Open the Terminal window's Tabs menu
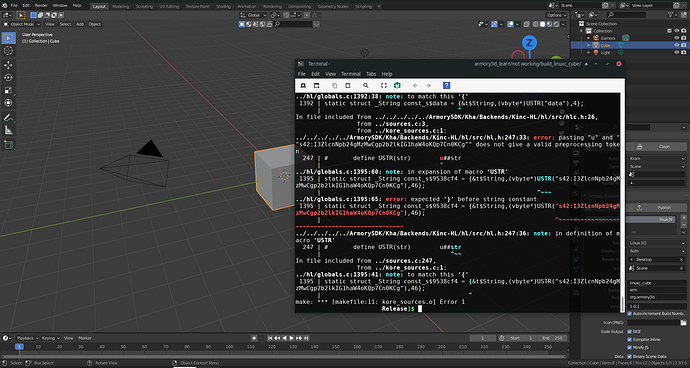This screenshot has width=690, height=368. tap(371, 74)
